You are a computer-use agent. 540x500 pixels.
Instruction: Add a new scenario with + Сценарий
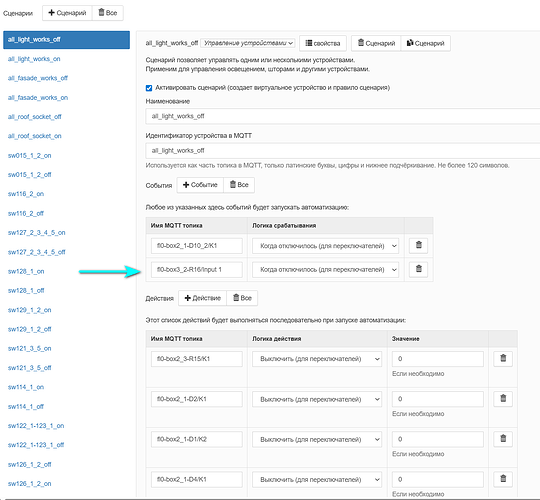click(x=67, y=13)
